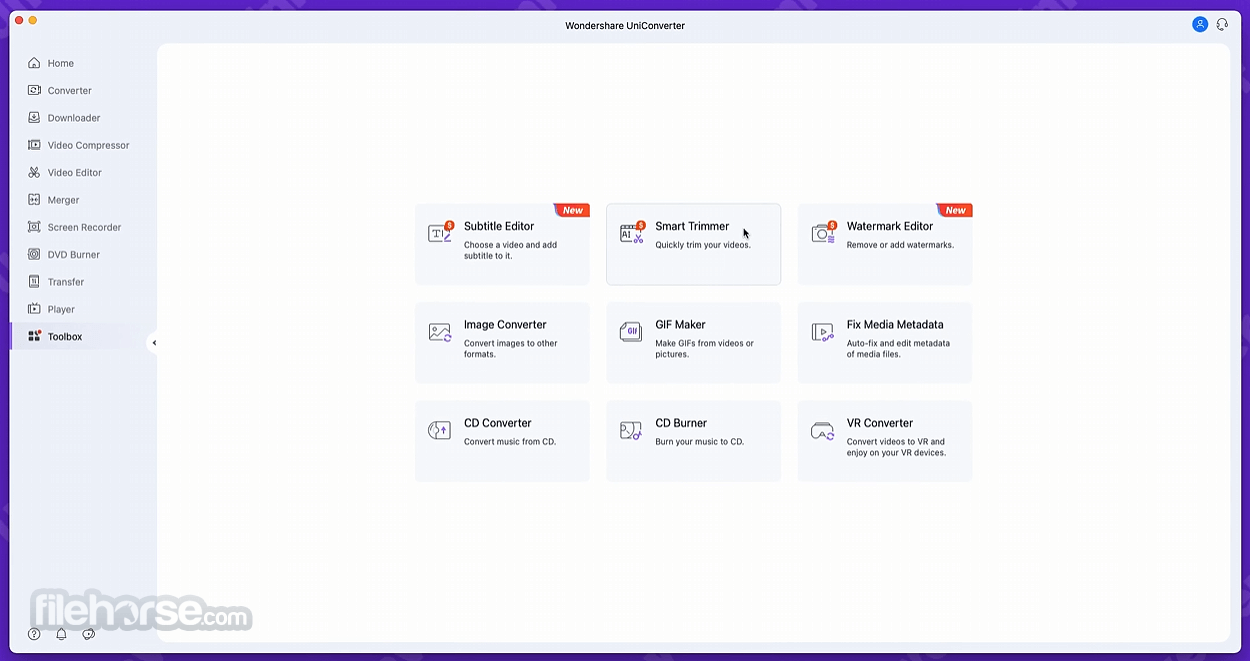Image resolution: width=1250 pixels, height=661 pixels.
Task: Open Subtitle Editor tool title
Action: click(x=499, y=226)
